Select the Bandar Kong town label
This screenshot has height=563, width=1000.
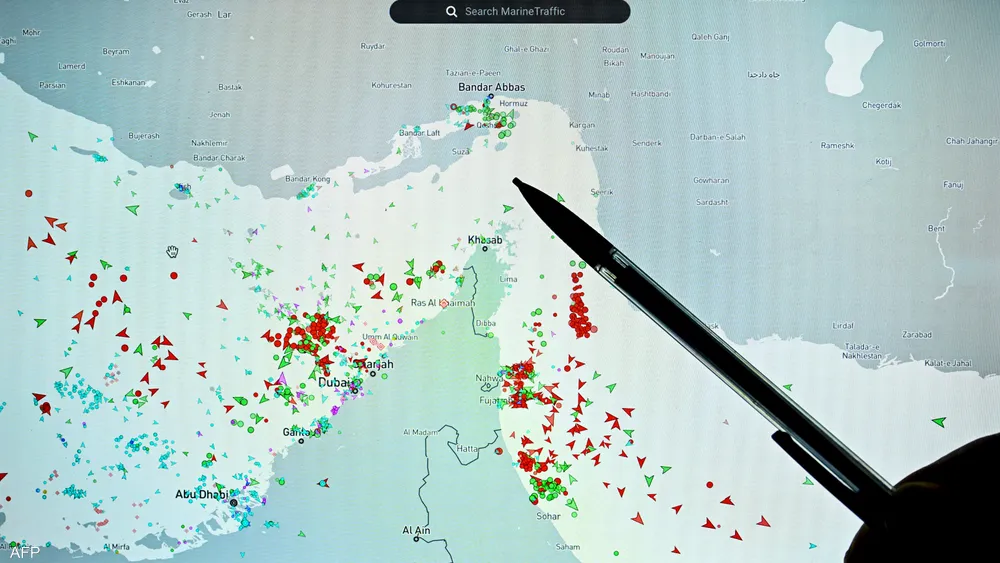coord(307,179)
